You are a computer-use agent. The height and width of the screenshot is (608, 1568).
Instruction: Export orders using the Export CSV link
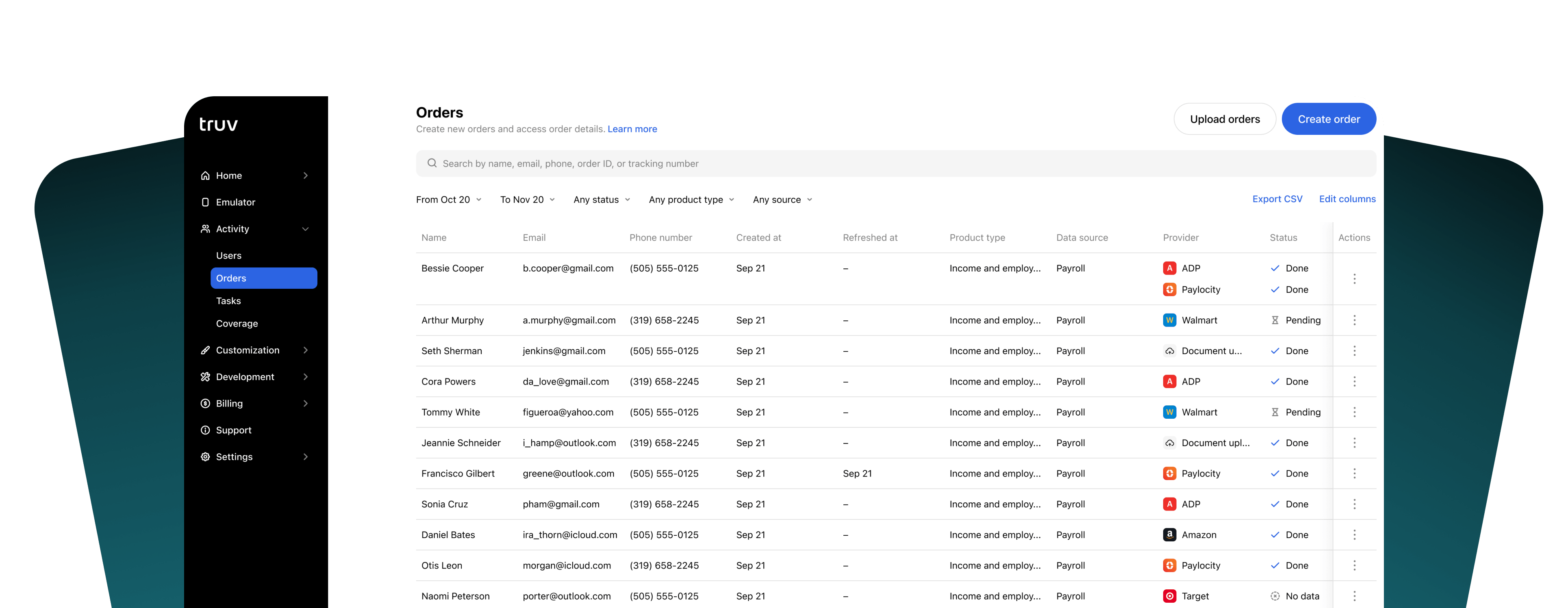pos(1277,199)
